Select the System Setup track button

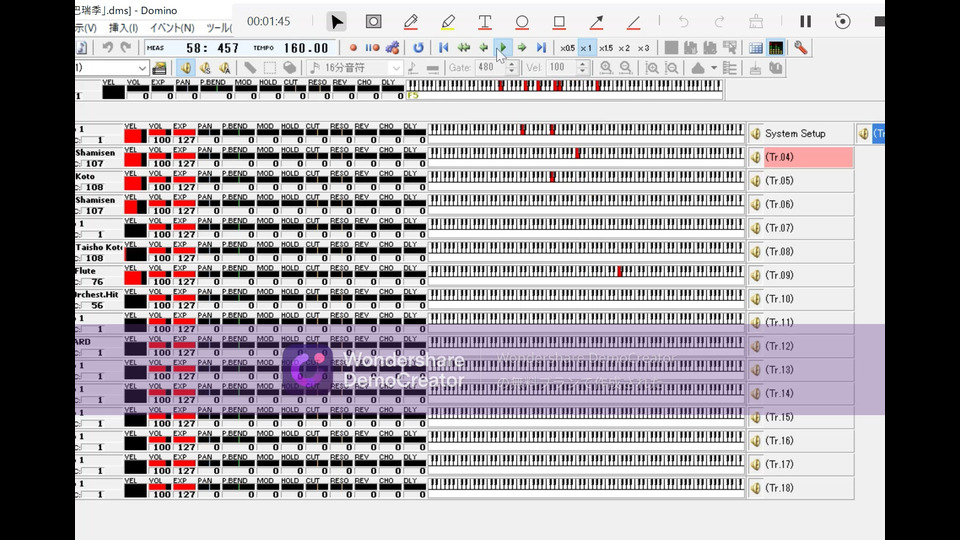point(808,133)
